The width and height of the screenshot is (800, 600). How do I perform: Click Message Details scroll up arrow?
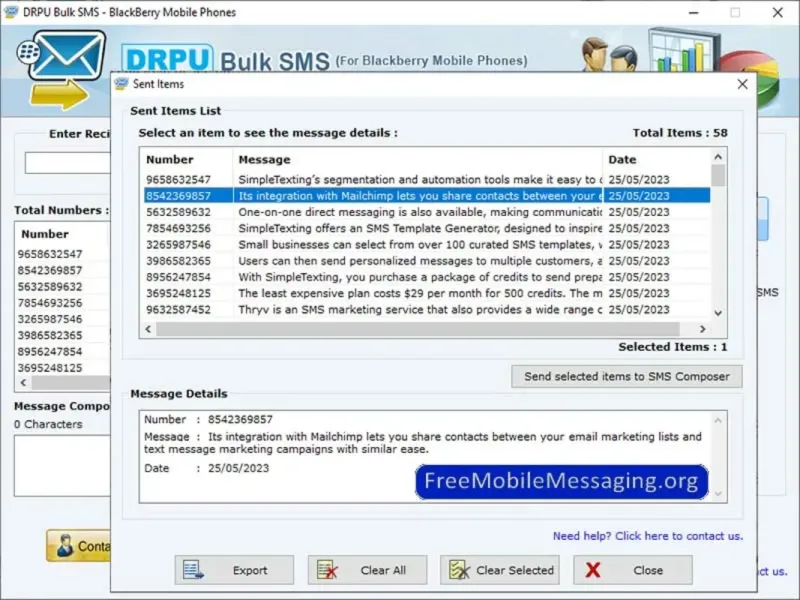pyautogui.click(x=718, y=420)
